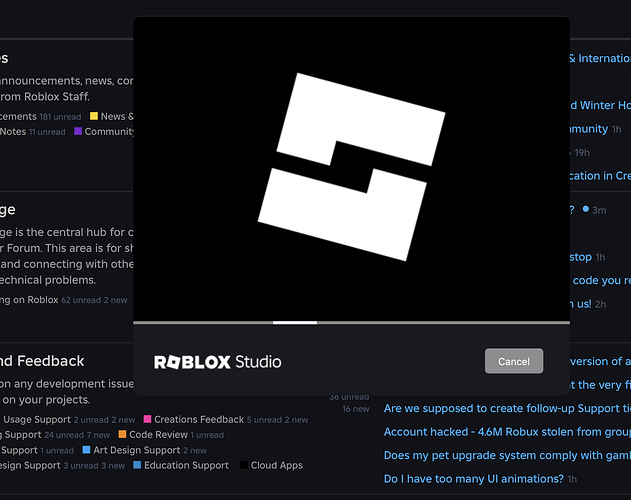The width and height of the screenshot is (631, 500).
Task: Open topic ending 'cation in Cre' on right
Action: (x=600, y=176)
